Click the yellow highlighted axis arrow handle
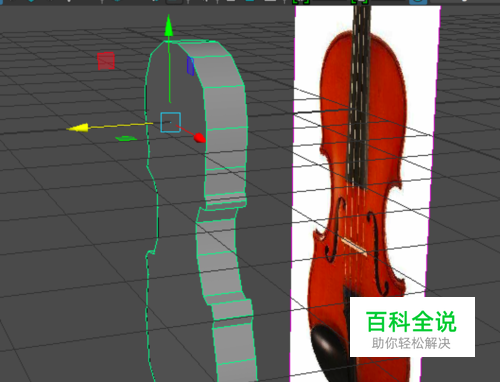 [x=78, y=128]
